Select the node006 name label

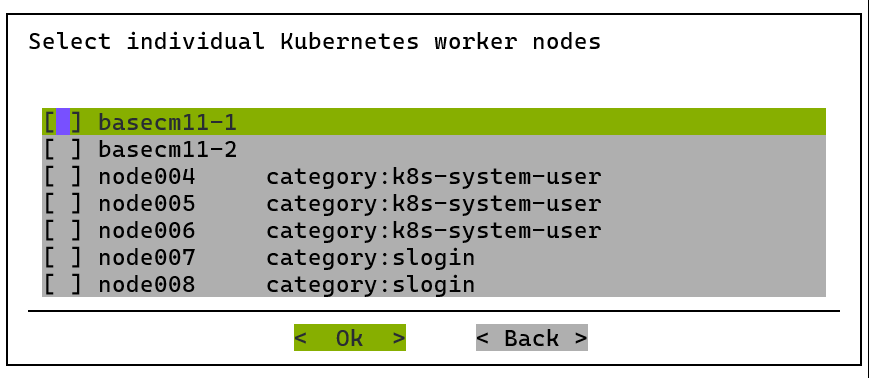147,231
